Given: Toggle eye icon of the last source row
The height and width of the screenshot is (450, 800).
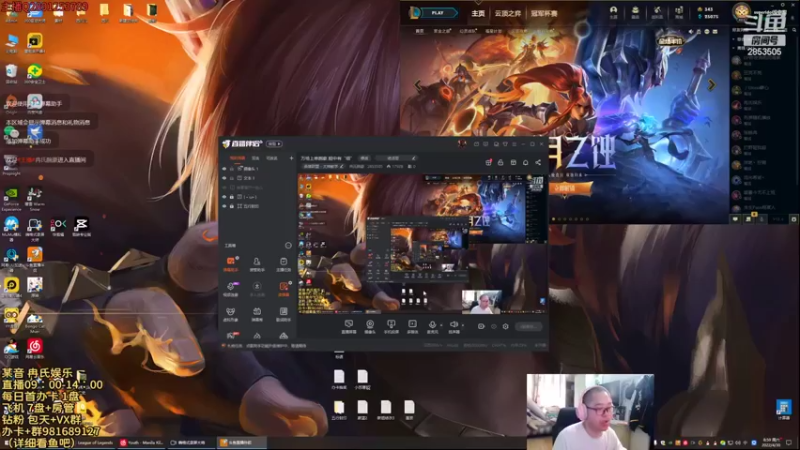Looking at the screenshot, I should click(224, 206).
